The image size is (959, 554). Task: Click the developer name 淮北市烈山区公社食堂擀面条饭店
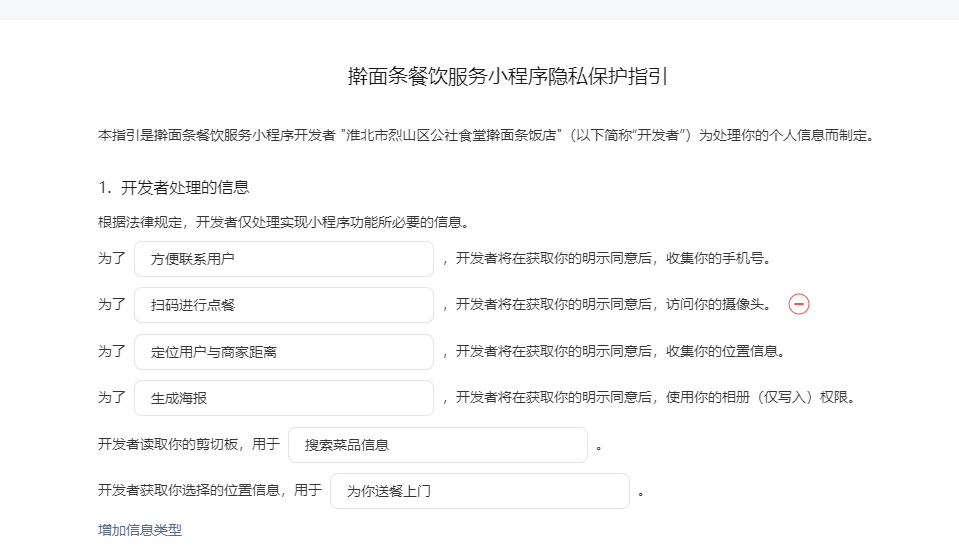451,135
